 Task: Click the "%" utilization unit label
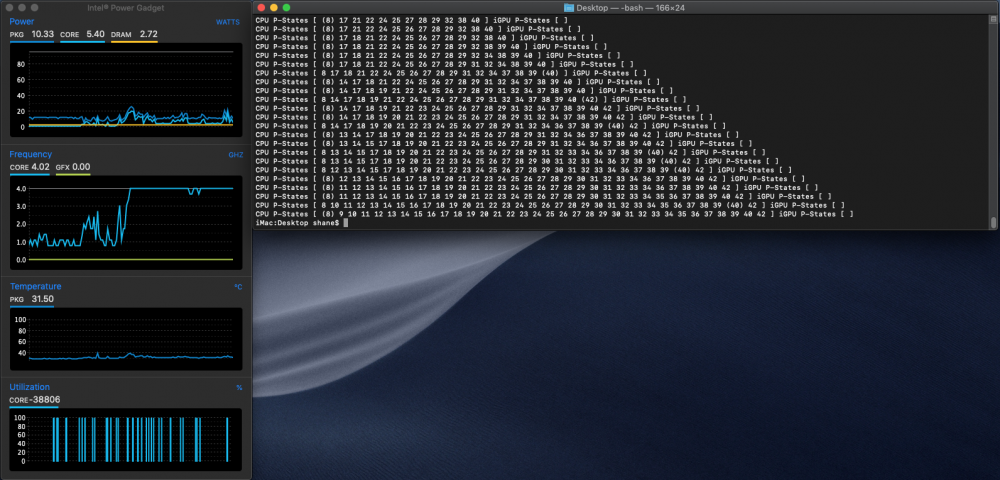pos(239,388)
